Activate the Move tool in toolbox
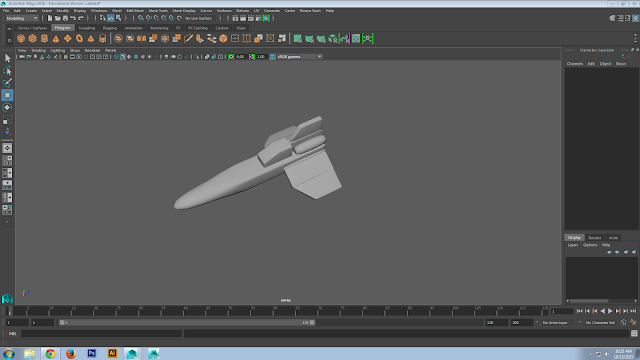The height and width of the screenshot is (360, 640). click(7, 95)
